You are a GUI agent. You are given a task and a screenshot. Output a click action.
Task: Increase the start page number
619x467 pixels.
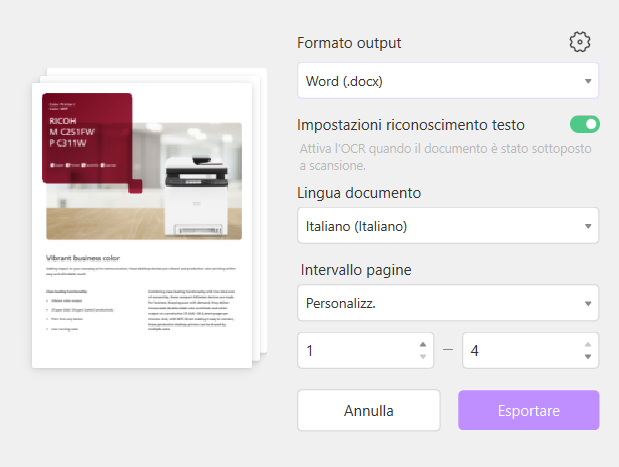point(423,344)
